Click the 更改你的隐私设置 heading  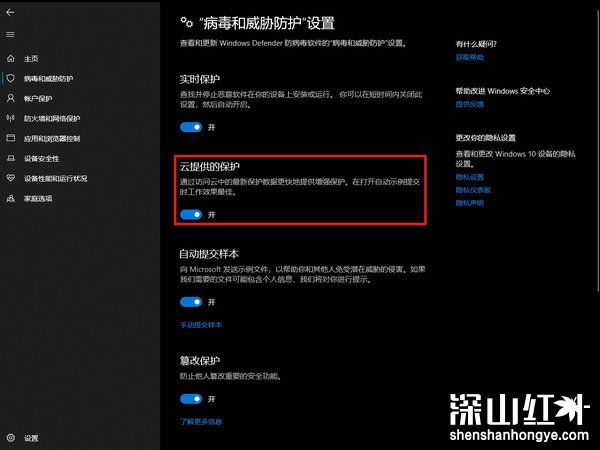coord(486,138)
